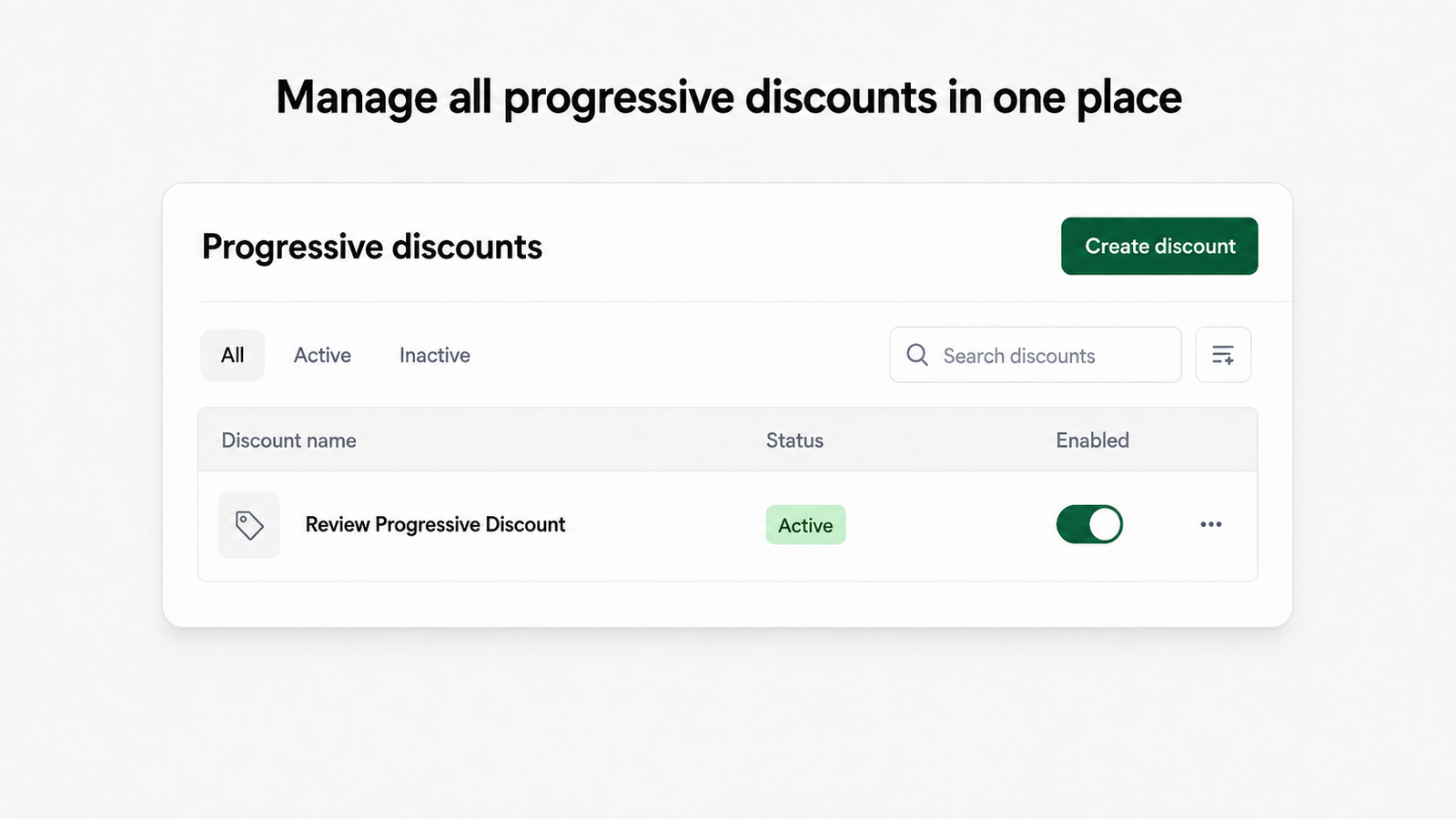
Task: Click the Enabled column header
Action: click(x=1092, y=440)
